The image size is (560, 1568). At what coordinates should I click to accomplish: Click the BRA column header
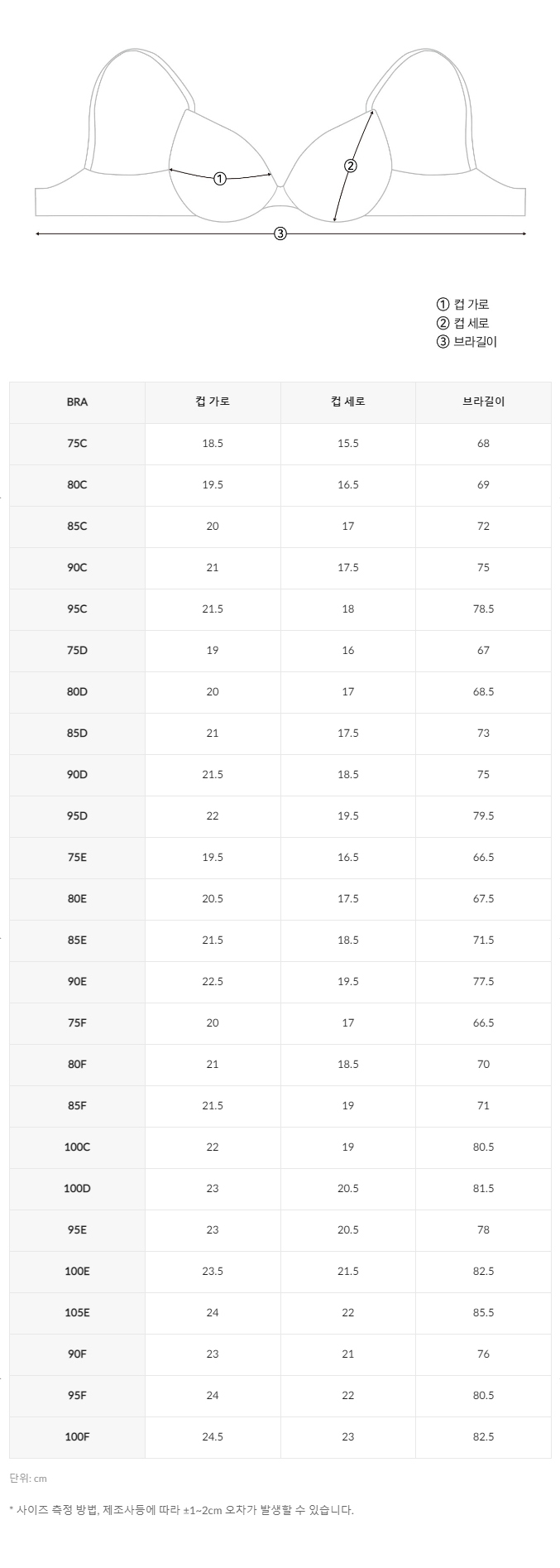click(77, 402)
